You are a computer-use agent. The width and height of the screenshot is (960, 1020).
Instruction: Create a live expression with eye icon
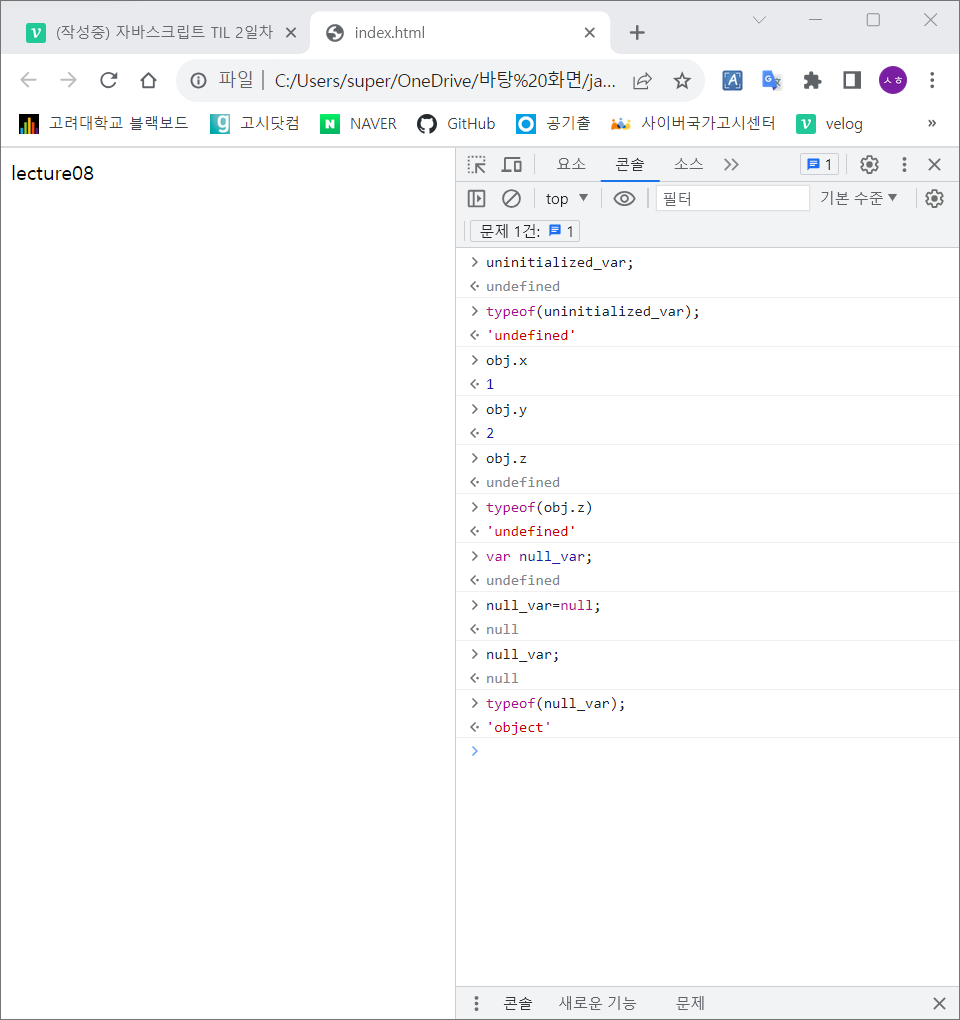(x=624, y=198)
